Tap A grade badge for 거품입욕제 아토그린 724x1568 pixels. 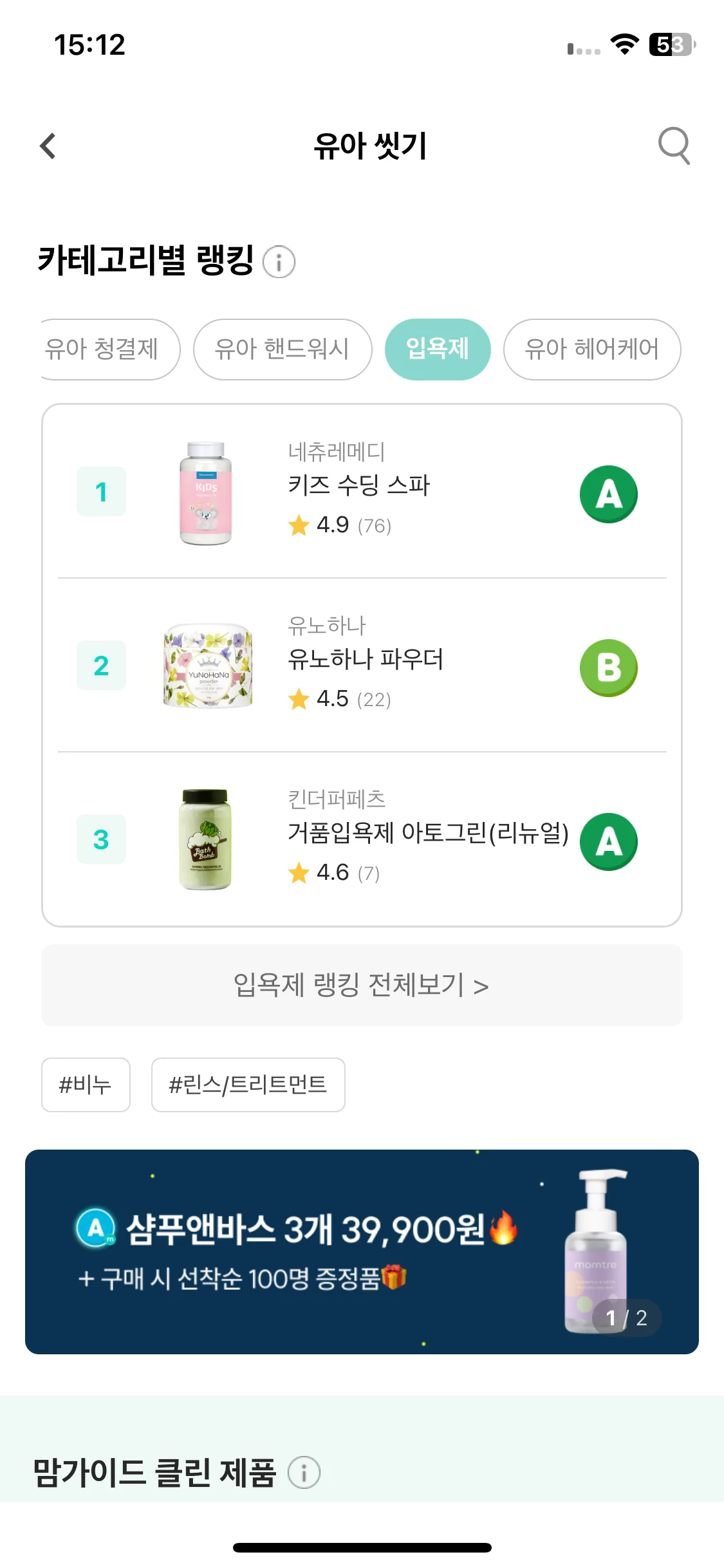609,841
